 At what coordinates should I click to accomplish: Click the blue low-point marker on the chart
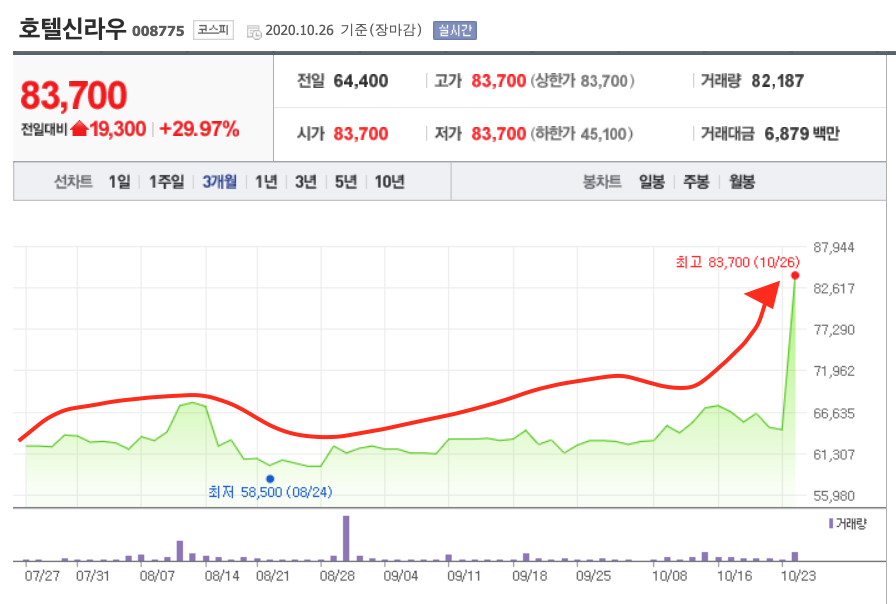click(270, 479)
